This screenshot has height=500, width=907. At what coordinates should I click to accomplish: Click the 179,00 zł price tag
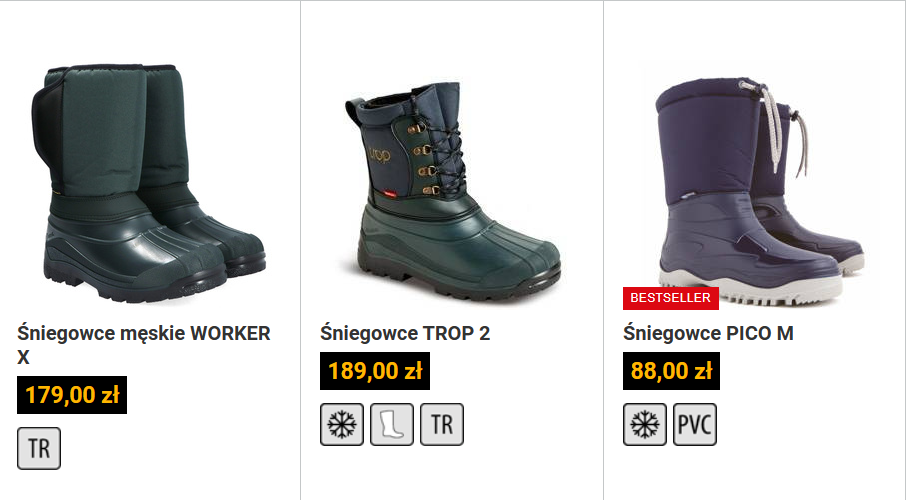tap(72, 395)
